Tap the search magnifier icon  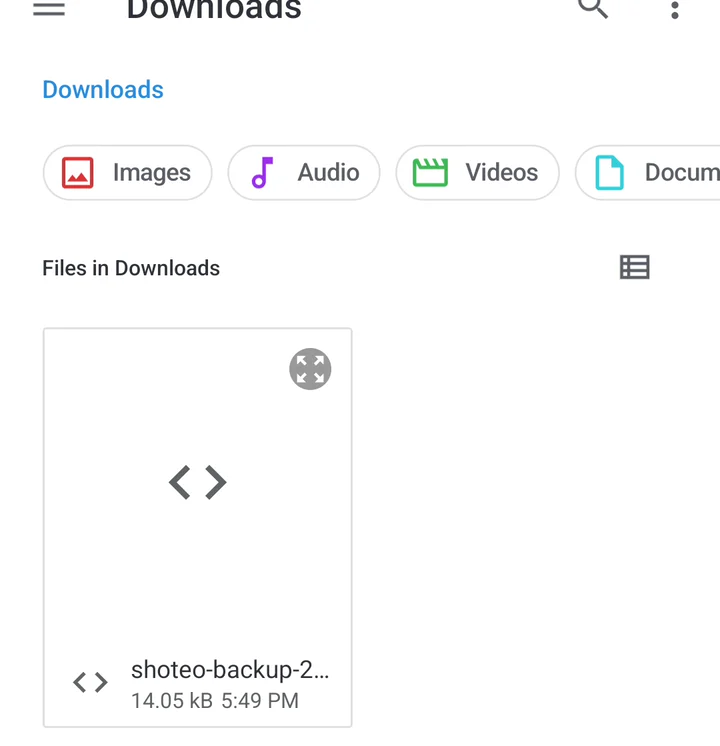coord(592,8)
